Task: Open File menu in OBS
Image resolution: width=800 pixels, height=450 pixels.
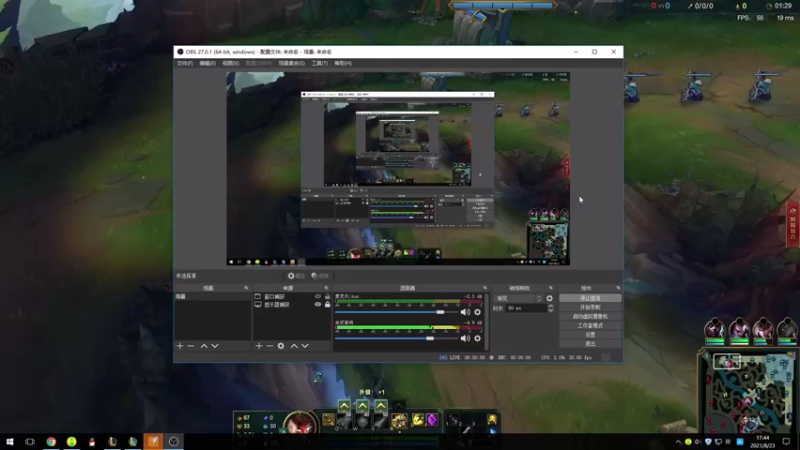Action: tap(185, 63)
